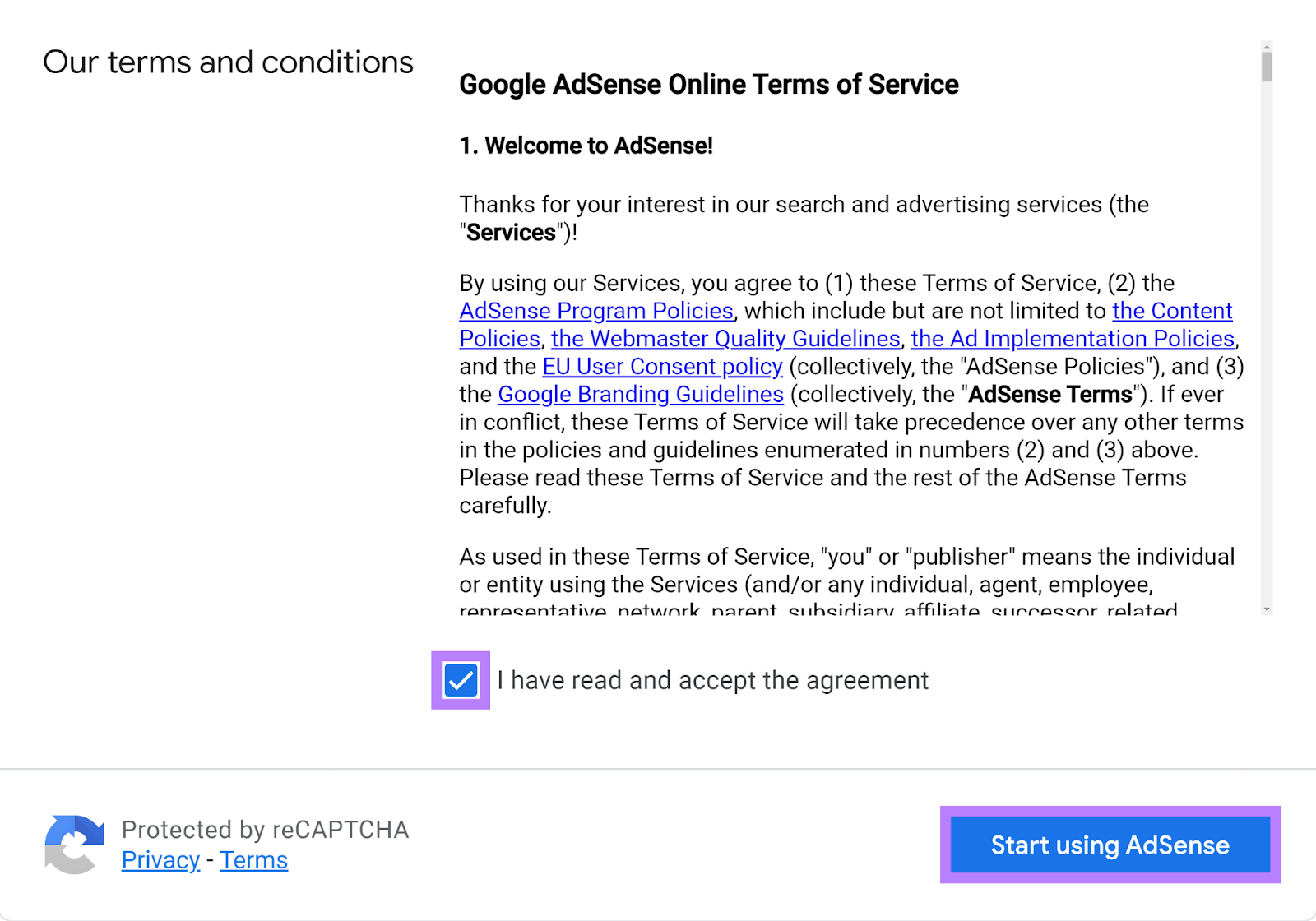The width and height of the screenshot is (1316, 921).
Task: Click the Welcome to AdSense section heading
Action: [x=586, y=146]
